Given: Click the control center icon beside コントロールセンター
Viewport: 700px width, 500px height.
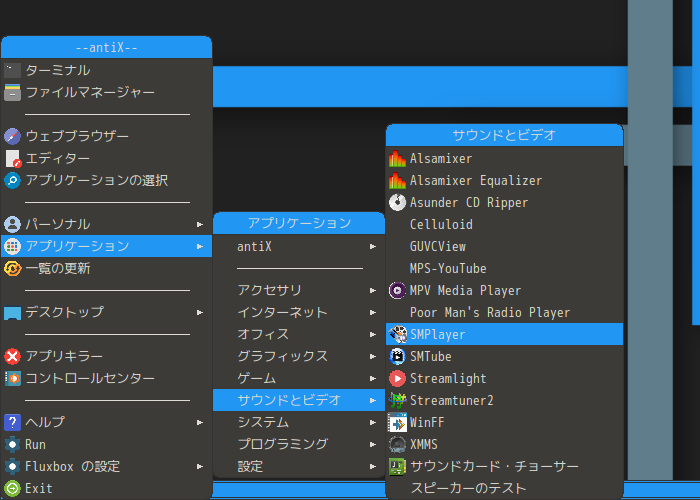Looking at the screenshot, I should click(x=12, y=379).
